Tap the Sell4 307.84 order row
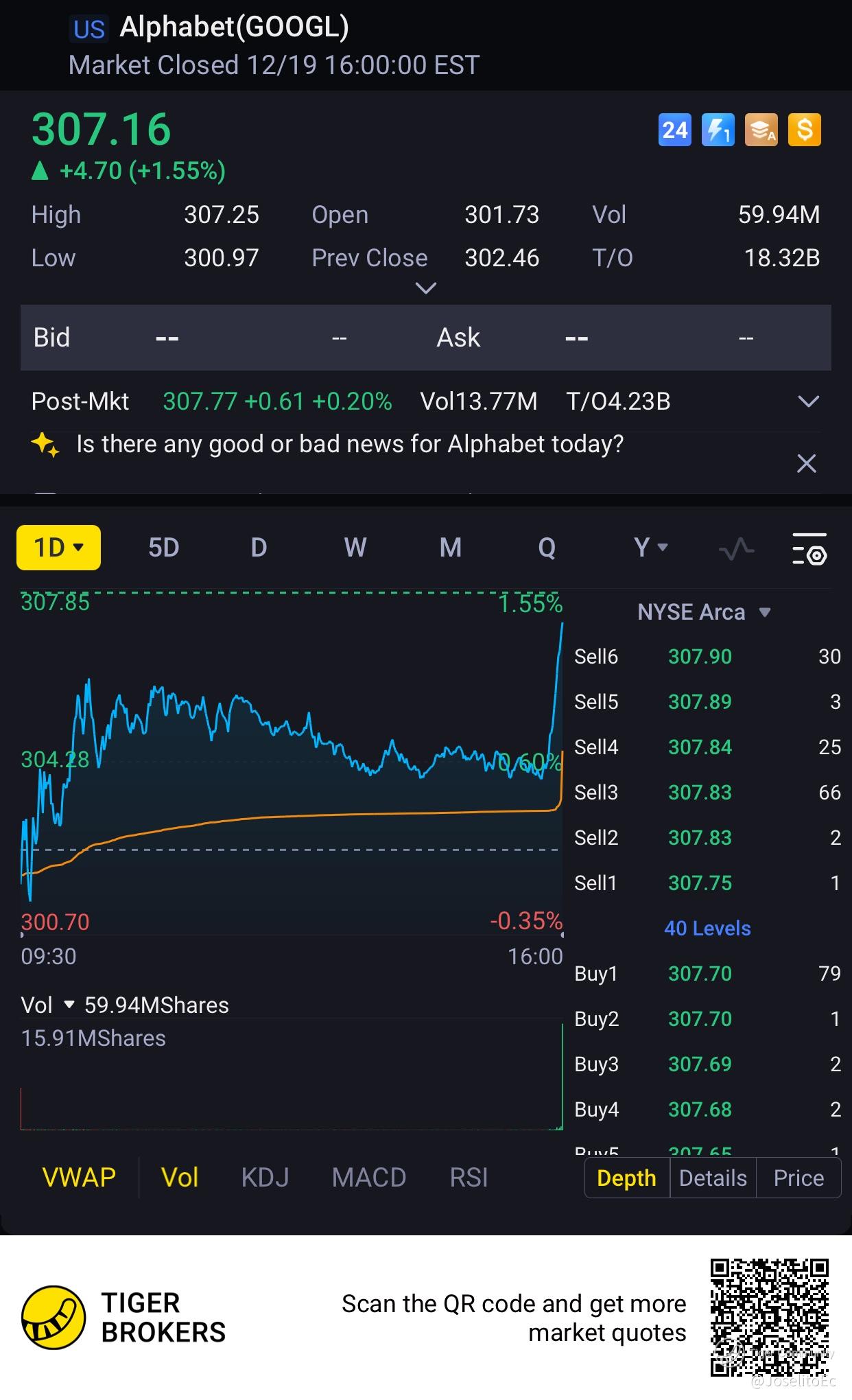Screen dimensions: 852x1400 (x=707, y=747)
